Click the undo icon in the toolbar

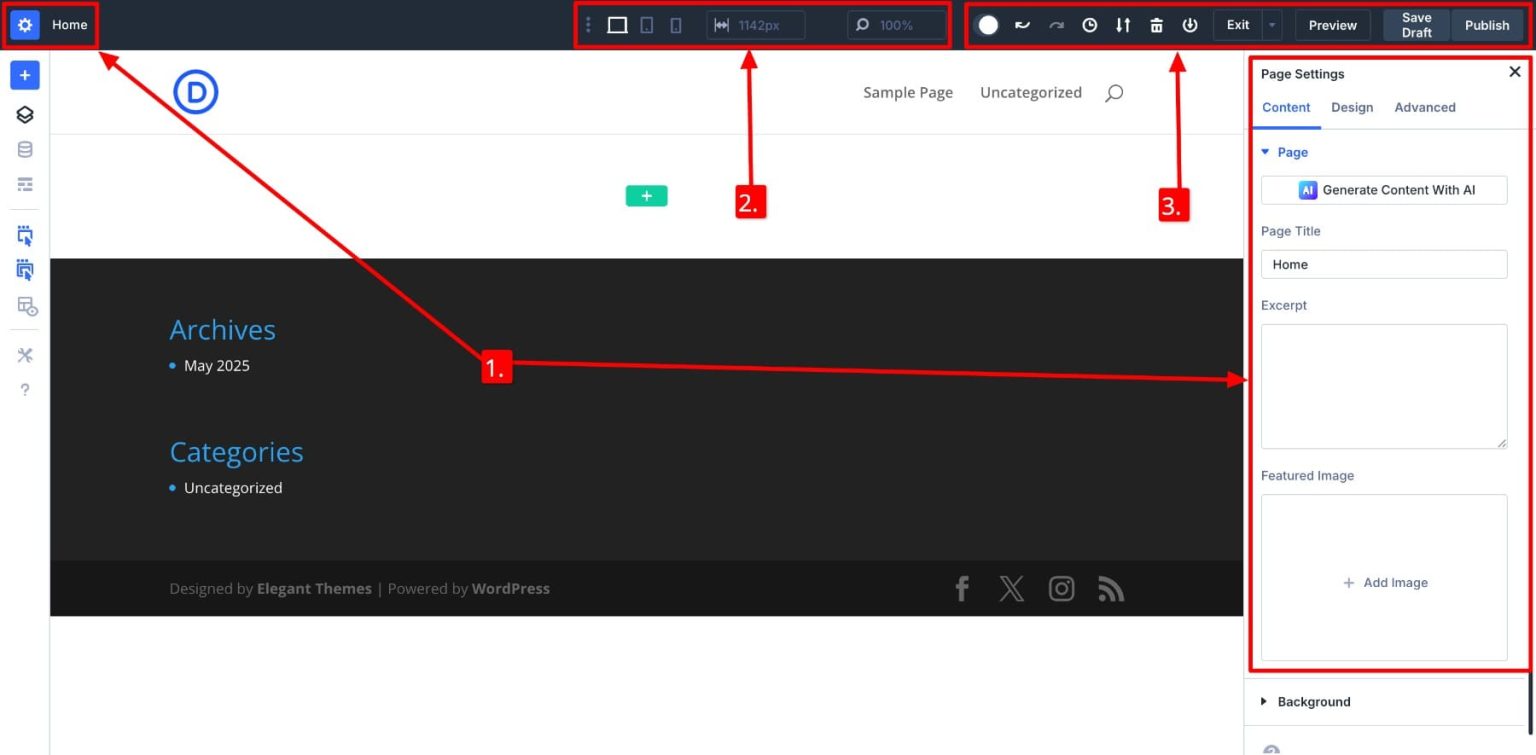coord(1022,24)
